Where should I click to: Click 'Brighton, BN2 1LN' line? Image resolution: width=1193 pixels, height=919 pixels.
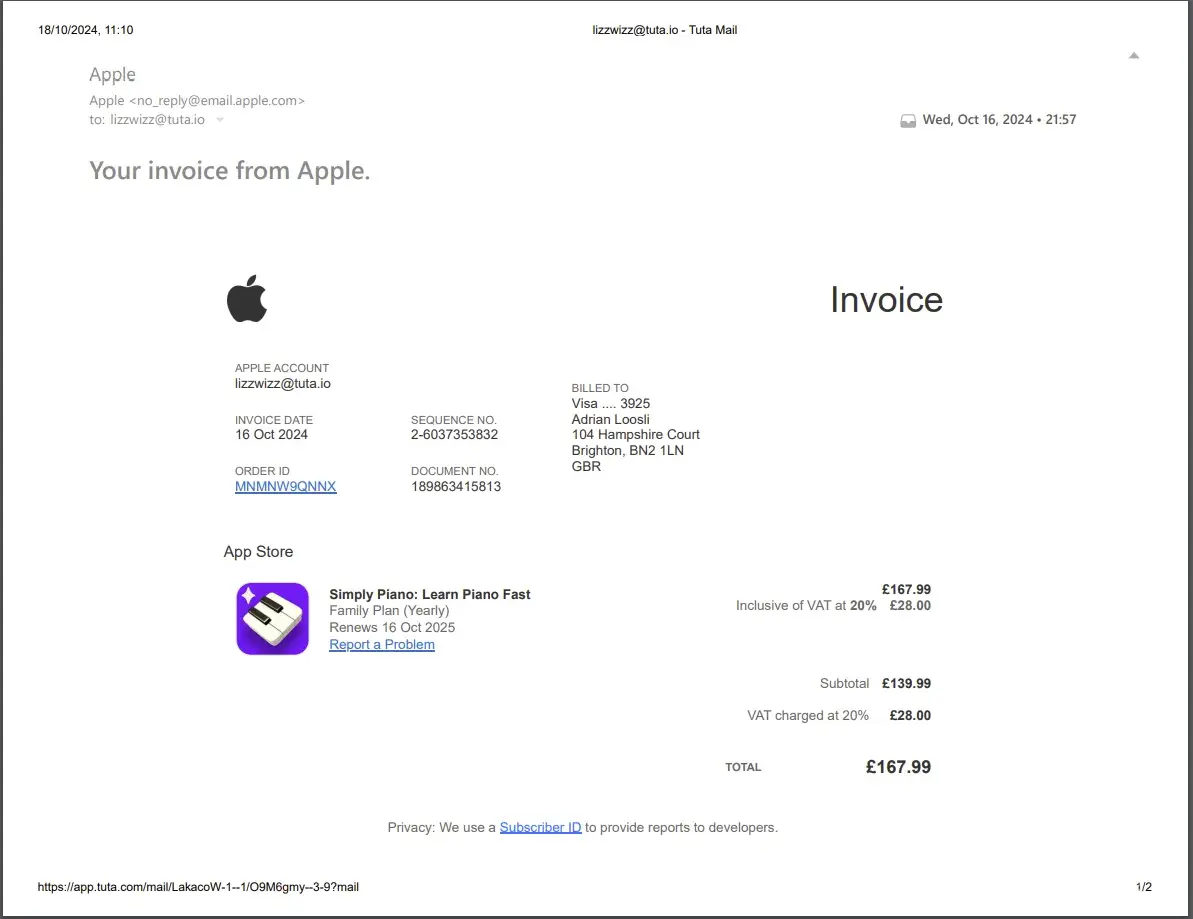(x=628, y=450)
